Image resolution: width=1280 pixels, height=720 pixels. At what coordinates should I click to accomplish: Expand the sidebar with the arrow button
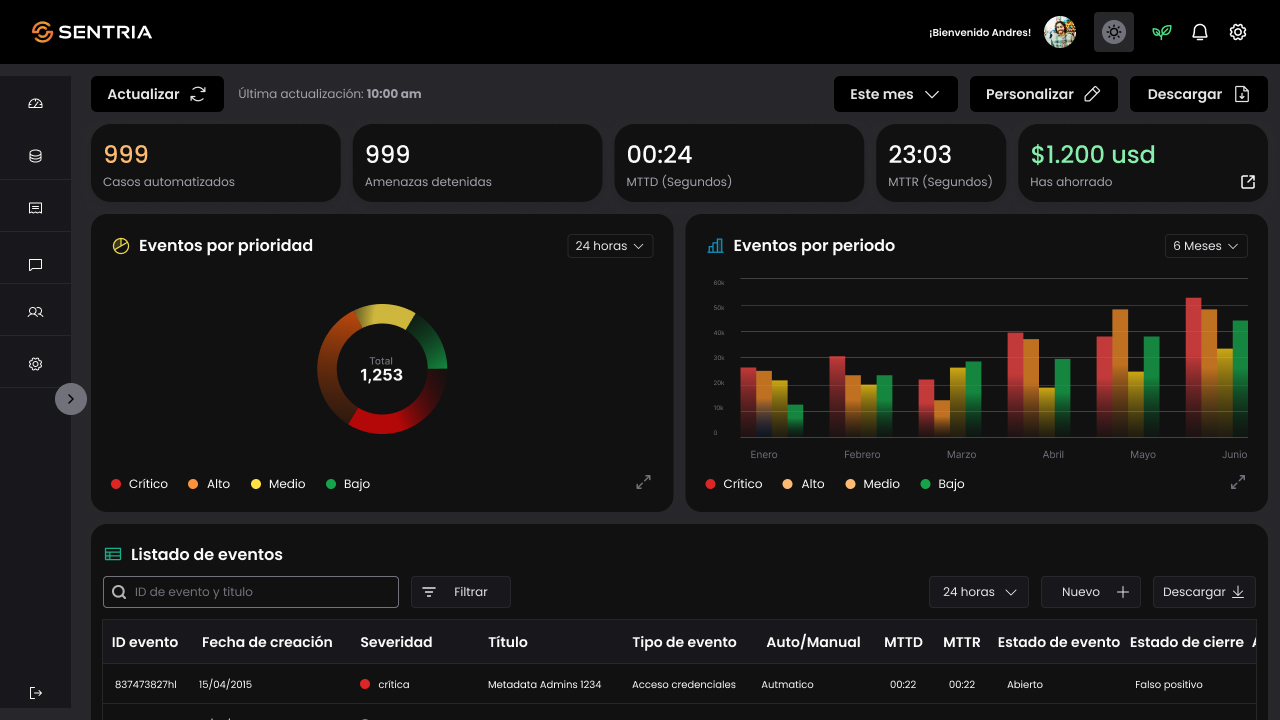[71, 399]
